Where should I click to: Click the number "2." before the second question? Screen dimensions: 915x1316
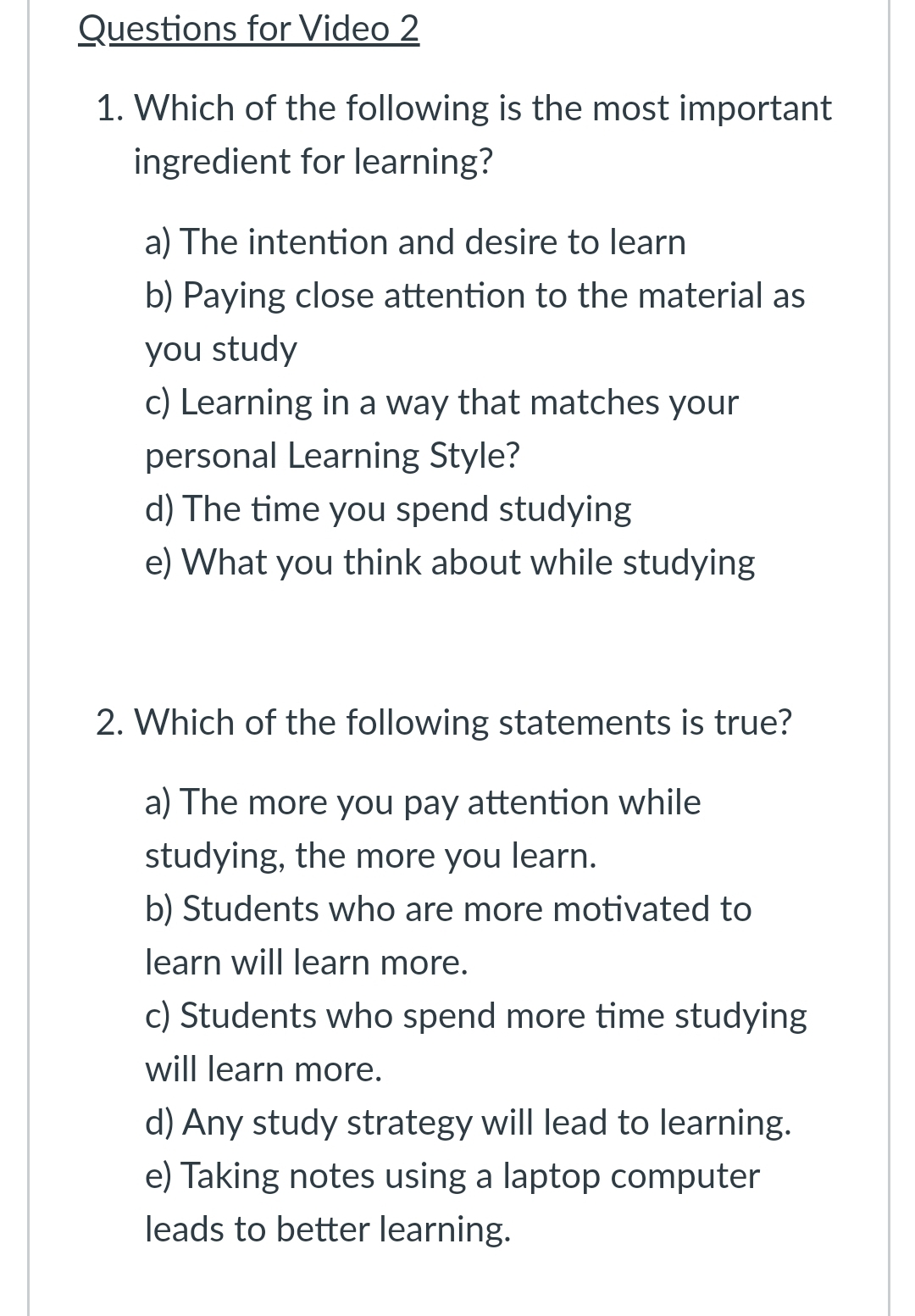(112, 723)
